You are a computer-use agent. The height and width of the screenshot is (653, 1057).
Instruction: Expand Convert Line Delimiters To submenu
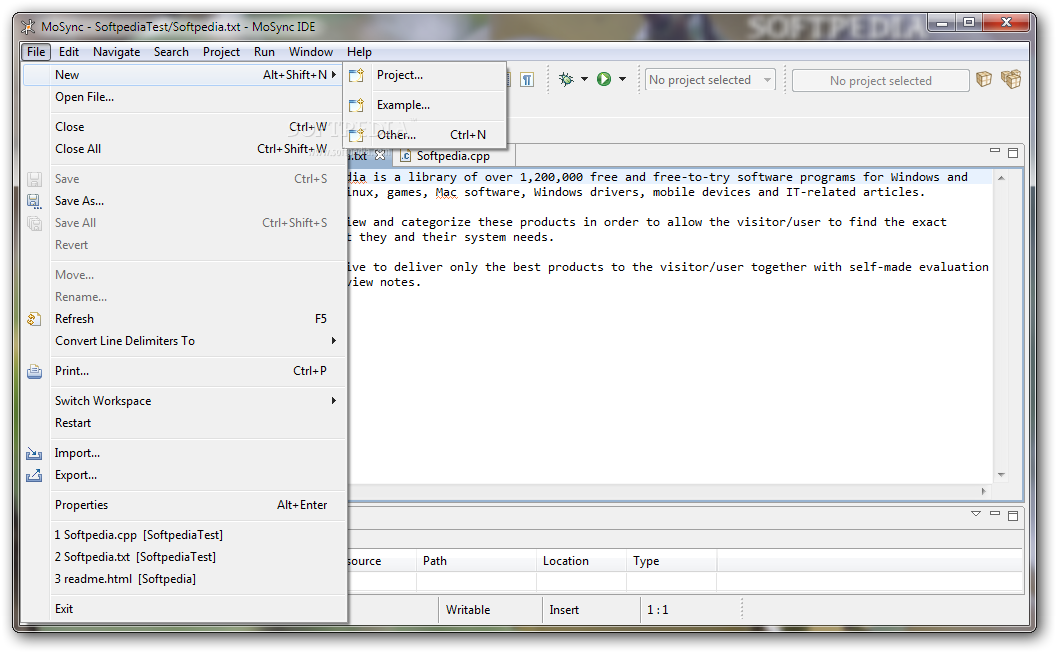pos(334,341)
